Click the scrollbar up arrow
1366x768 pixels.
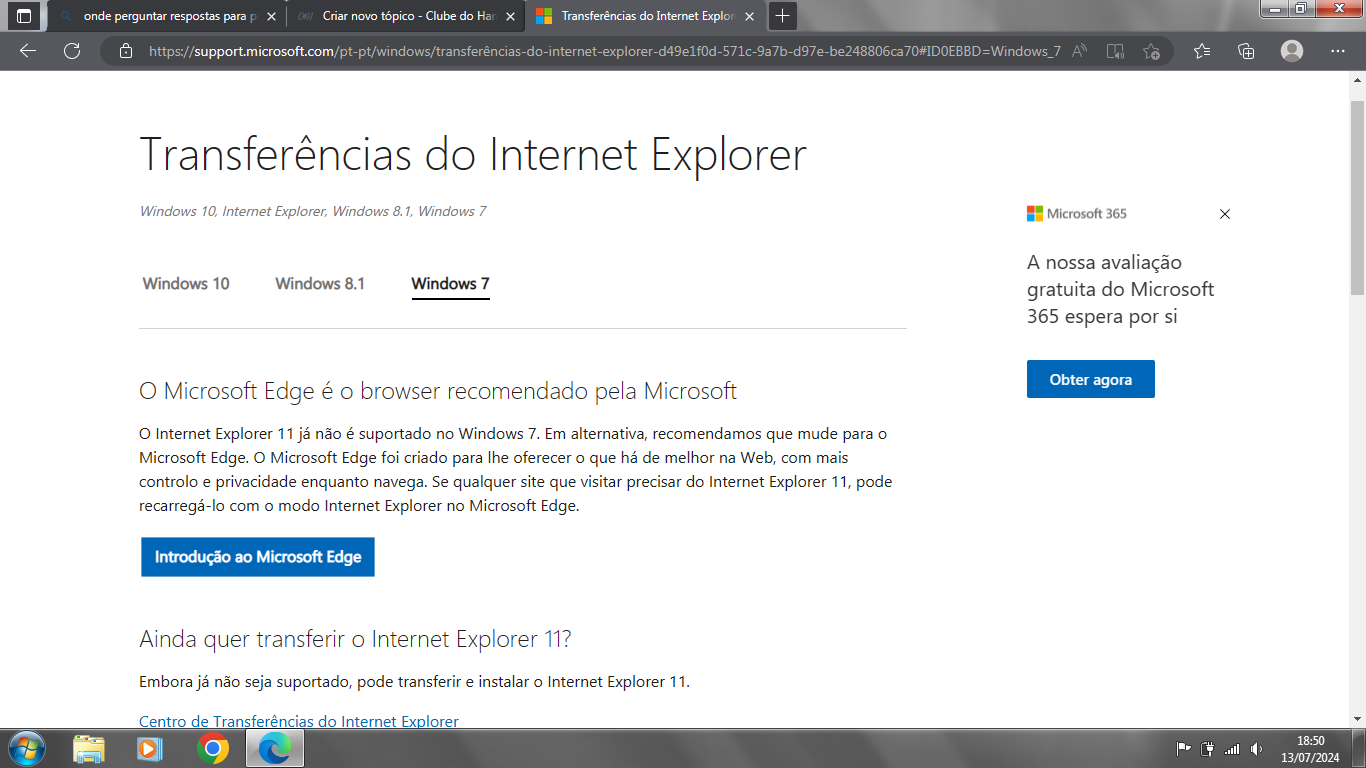1357,79
